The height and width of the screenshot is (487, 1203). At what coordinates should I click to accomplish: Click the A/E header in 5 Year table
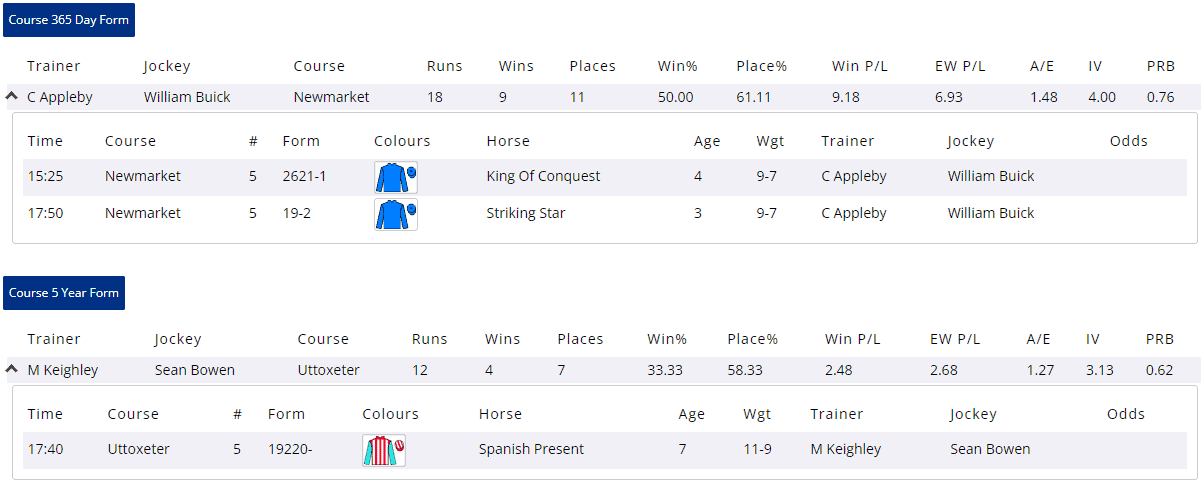1040,339
